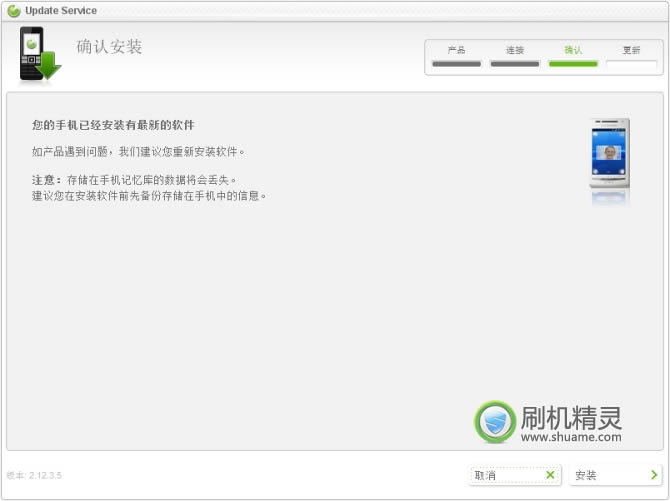
Task: Click the empty progress bar under 更新
Action: click(x=631, y=64)
